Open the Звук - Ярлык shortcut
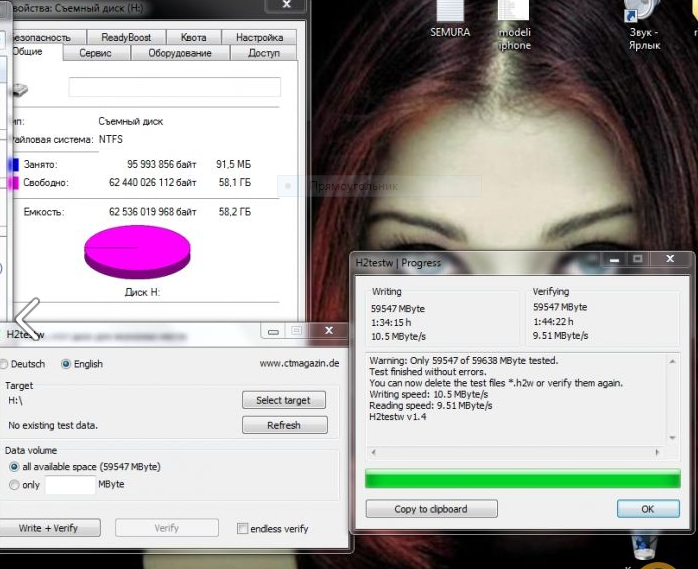The image size is (698, 569). point(644,24)
